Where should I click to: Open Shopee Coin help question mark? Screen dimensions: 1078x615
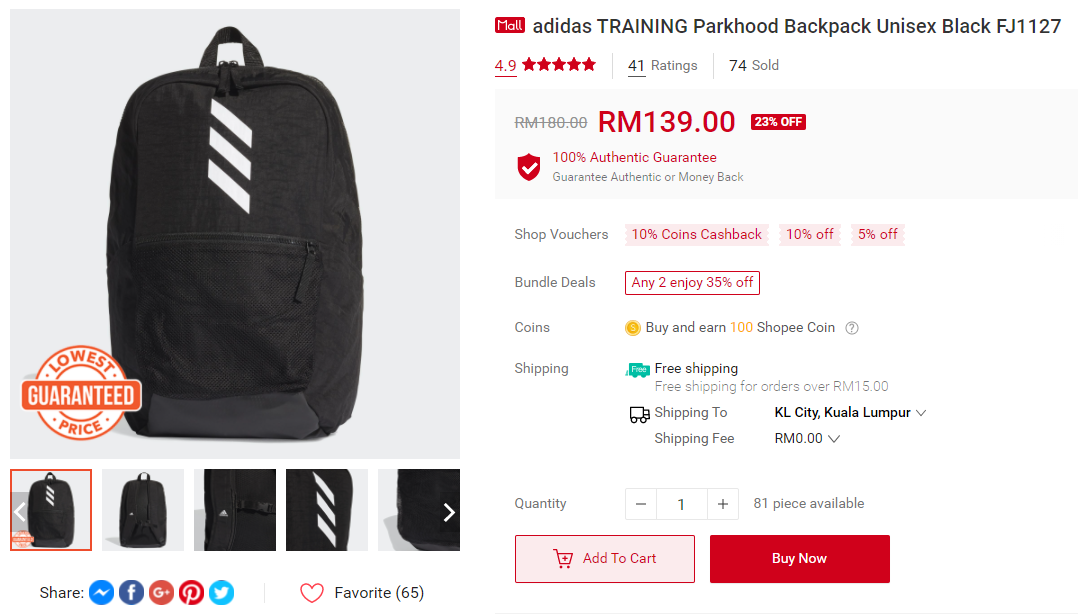coord(852,328)
